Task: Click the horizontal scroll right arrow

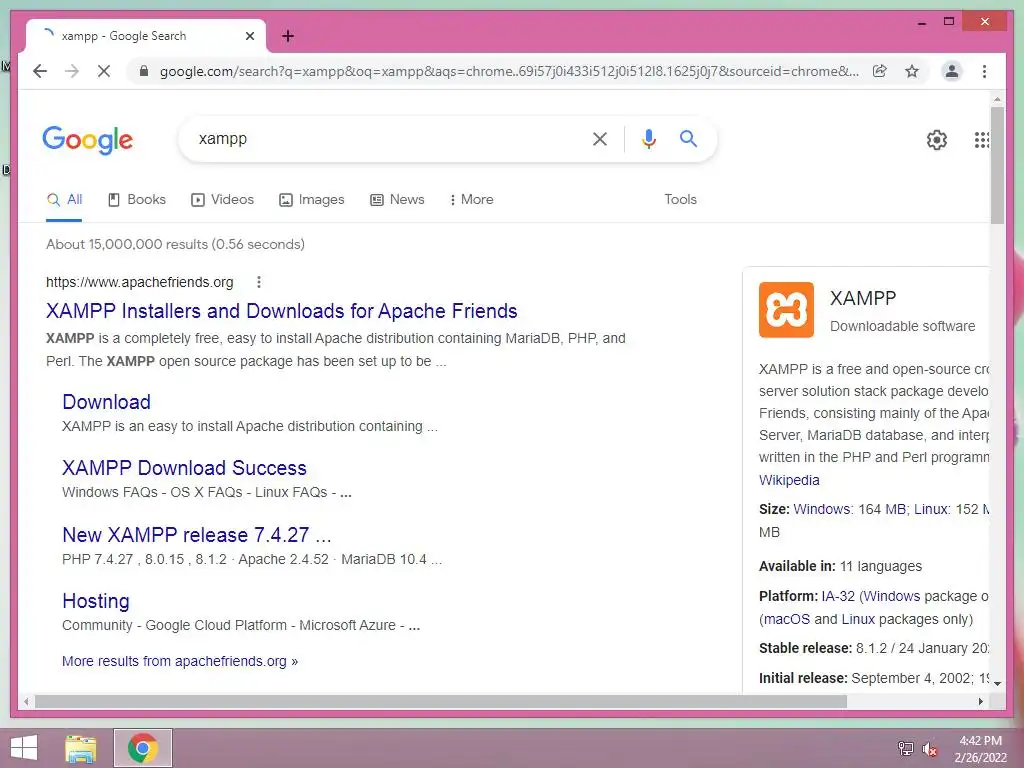Action: tap(980, 701)
